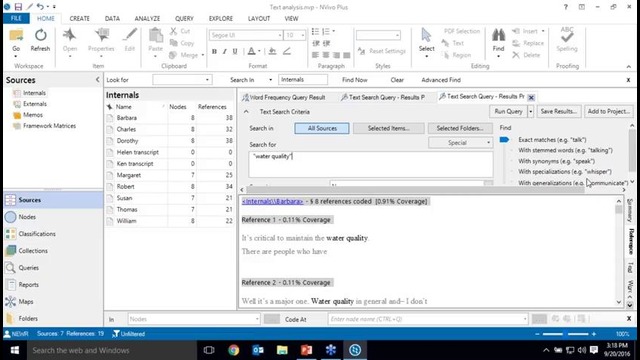Open the Look for dropdown

[x=207, y=80]
